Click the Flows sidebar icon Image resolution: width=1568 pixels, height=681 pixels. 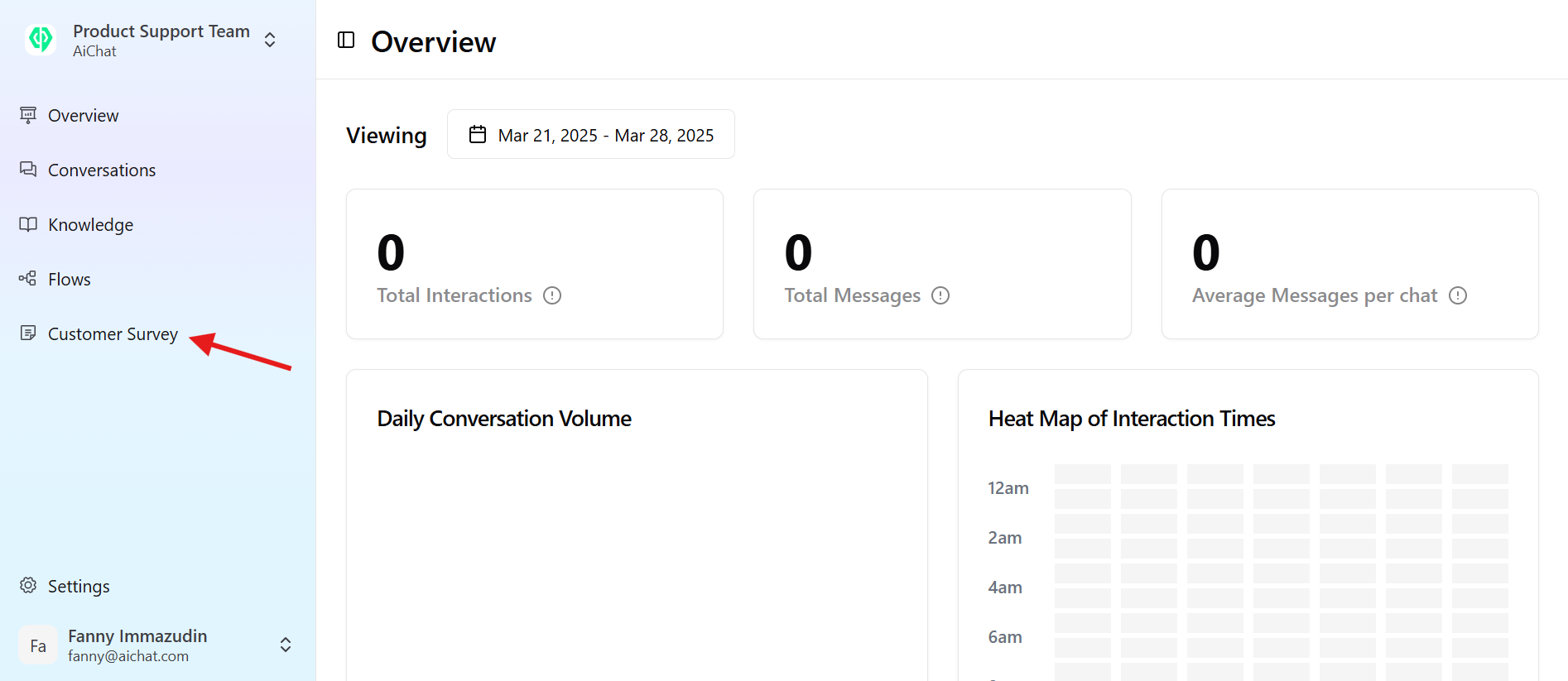click(28, 279)
